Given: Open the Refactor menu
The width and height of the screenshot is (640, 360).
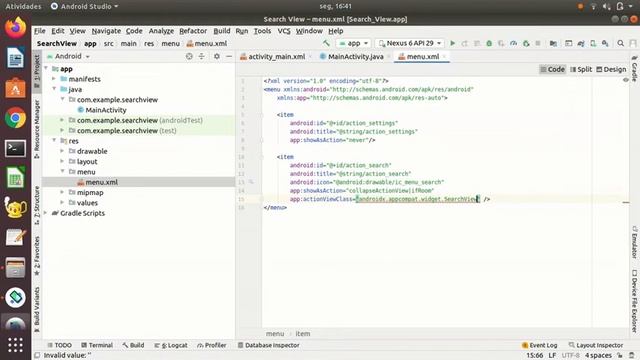Looking at the screenshot, I should 193,31.
